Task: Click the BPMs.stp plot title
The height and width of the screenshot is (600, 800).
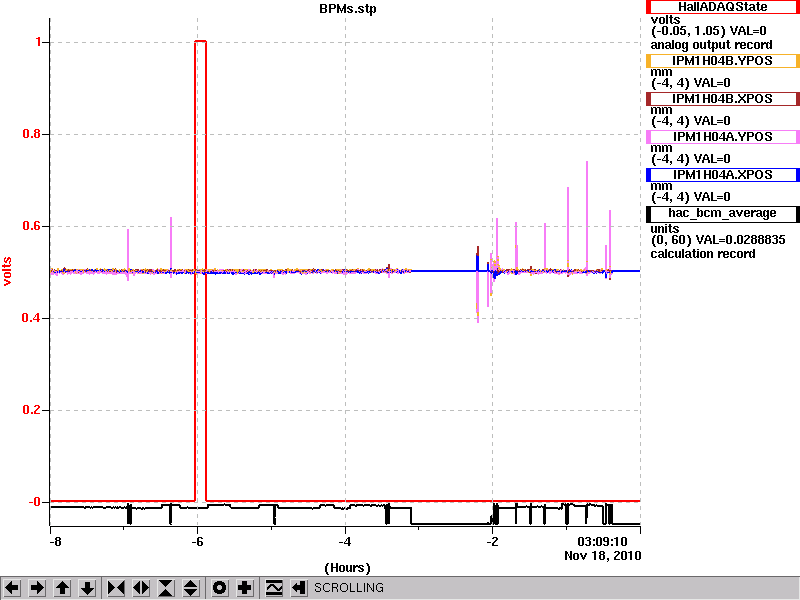Action: coord(348,9)
